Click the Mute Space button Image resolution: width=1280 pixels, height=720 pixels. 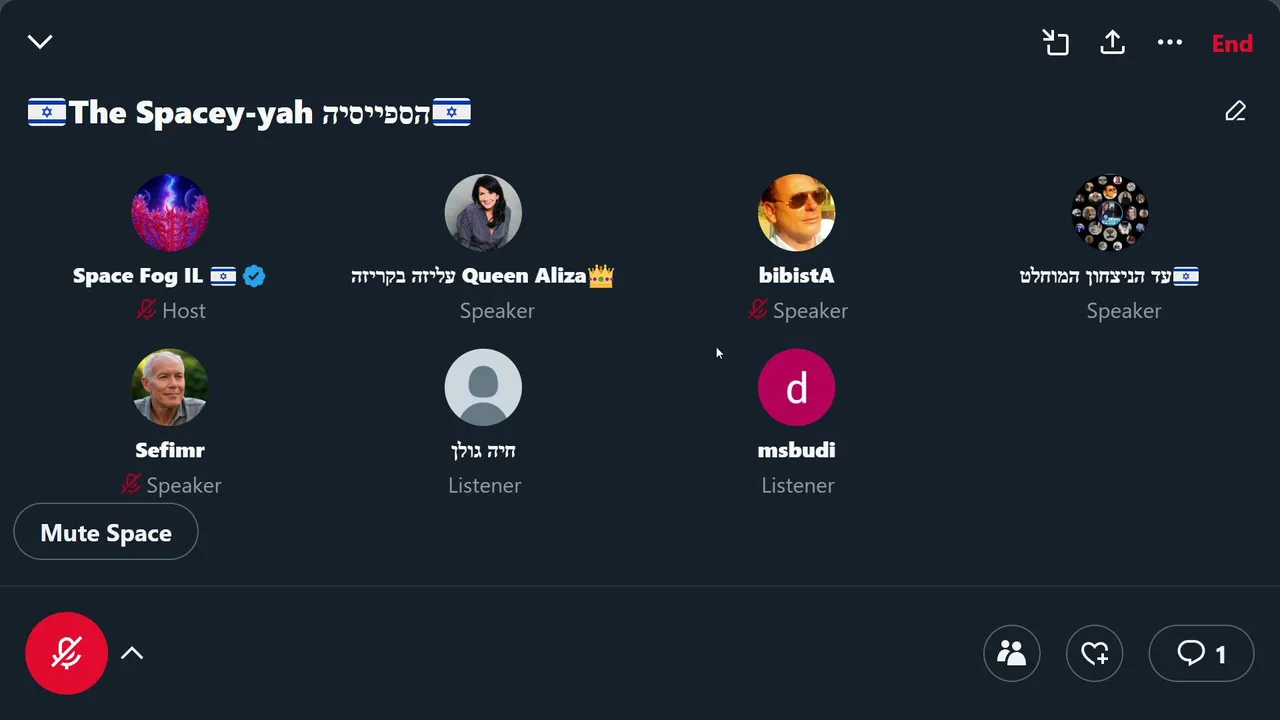tap(106, 532)
